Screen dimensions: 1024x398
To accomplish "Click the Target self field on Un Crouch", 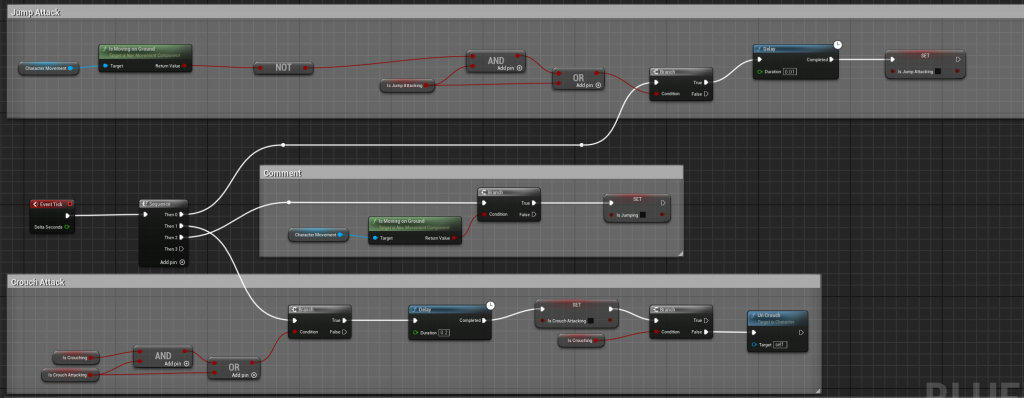I will click(780, 344).
